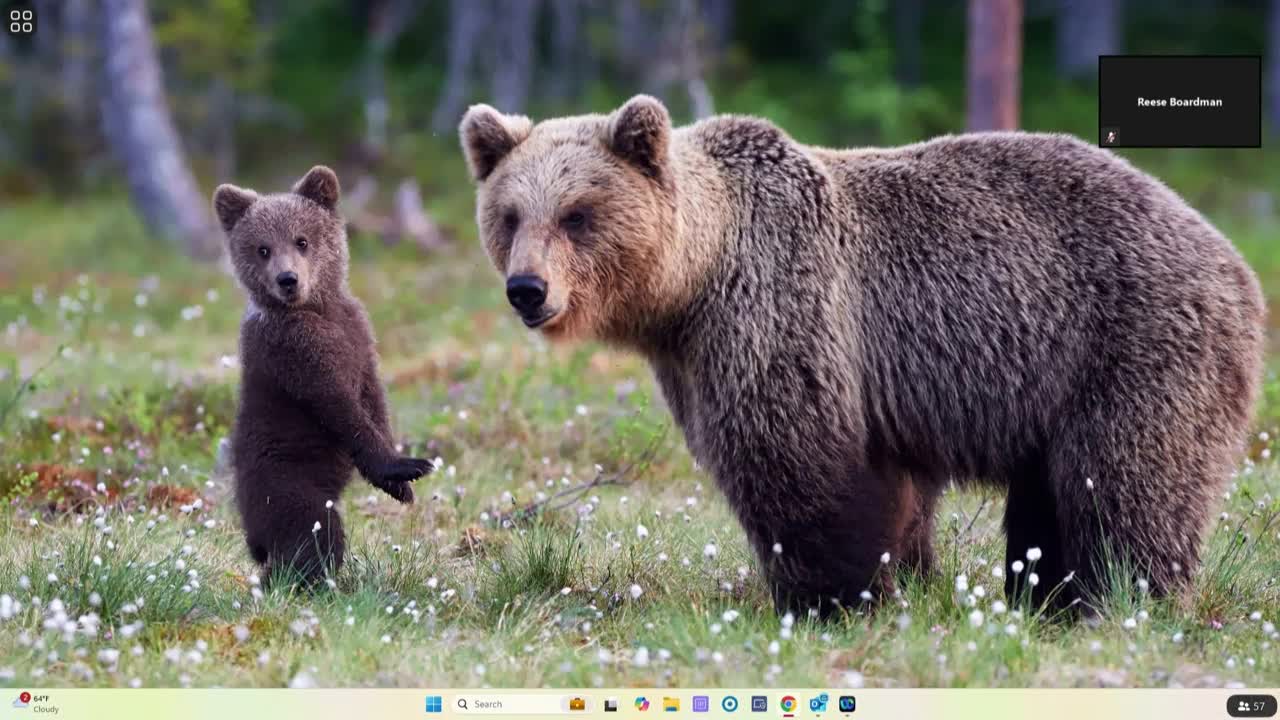1280x720 pixels.
Task: Click the magnifier icon in taskbar search
Action: 463,704
